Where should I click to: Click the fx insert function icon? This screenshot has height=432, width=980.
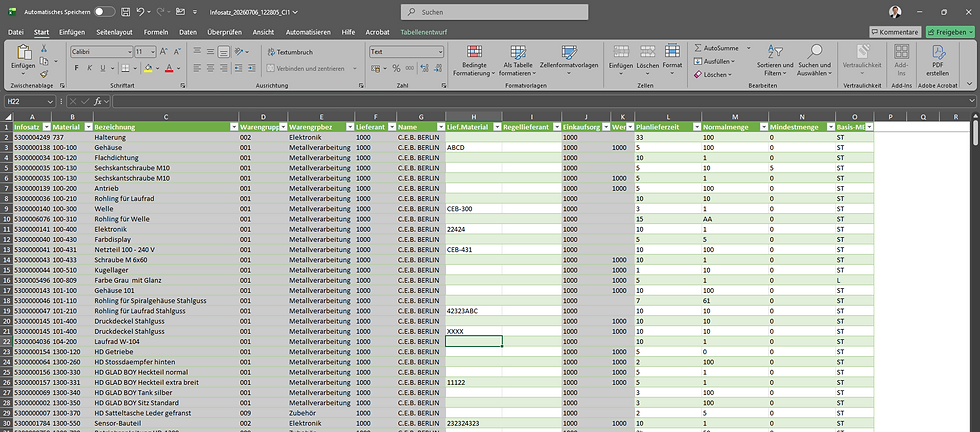pos(98,101)
